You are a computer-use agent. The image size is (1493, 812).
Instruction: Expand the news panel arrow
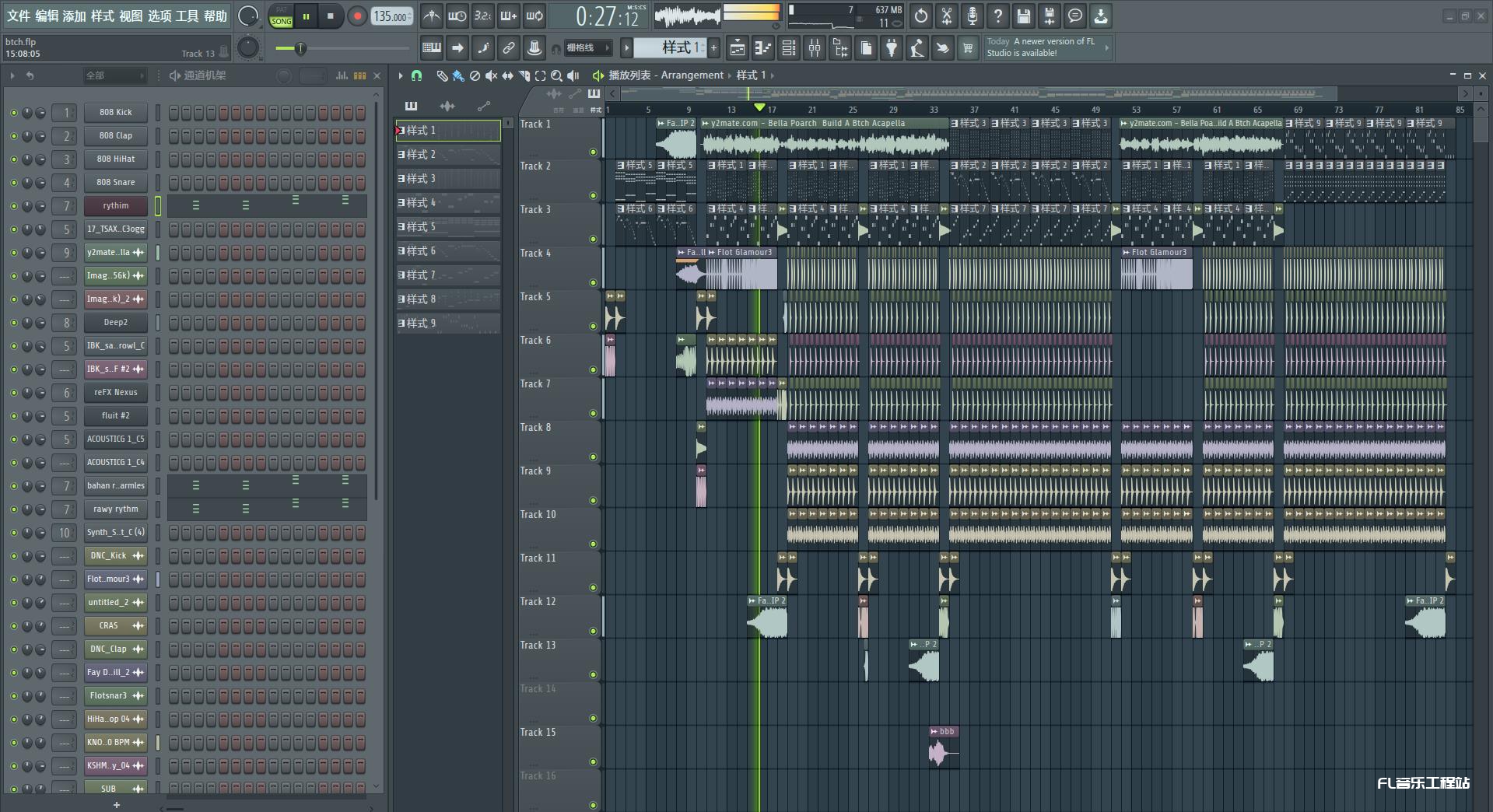coord(1106,47)
